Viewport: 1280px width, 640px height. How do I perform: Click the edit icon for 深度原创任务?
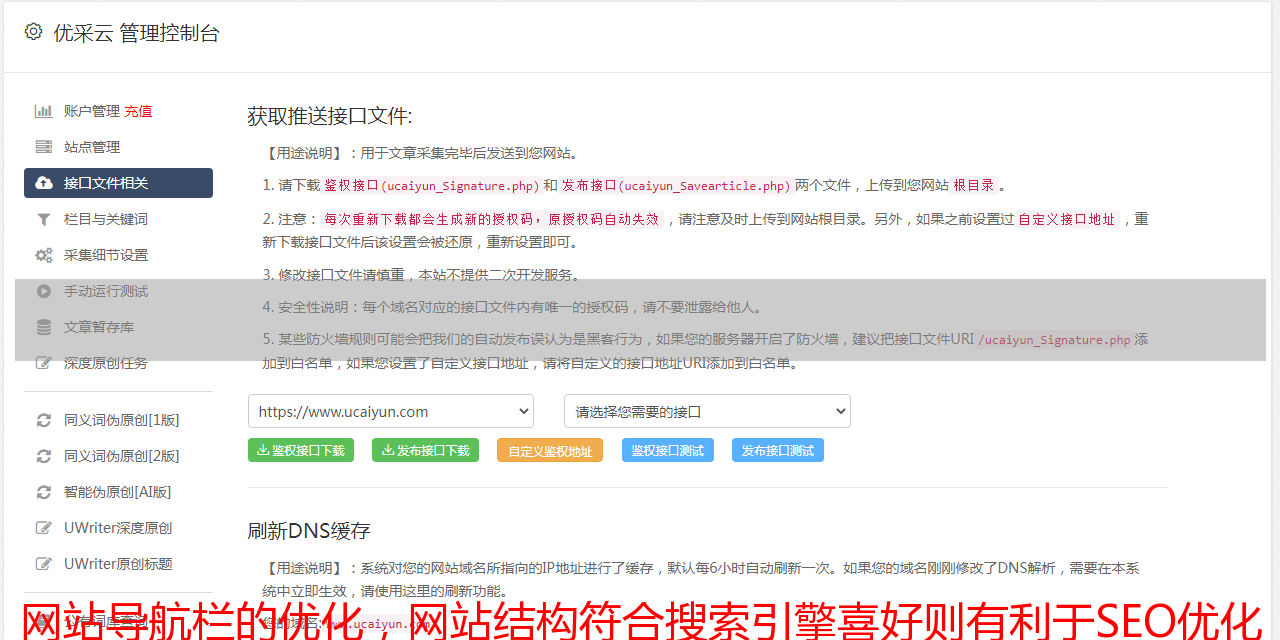(x=44, y=363)
